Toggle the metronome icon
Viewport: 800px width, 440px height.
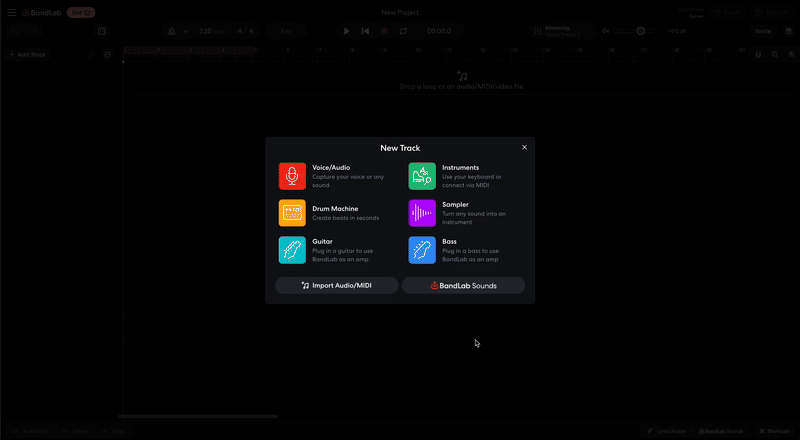click(x=171, y=31)
